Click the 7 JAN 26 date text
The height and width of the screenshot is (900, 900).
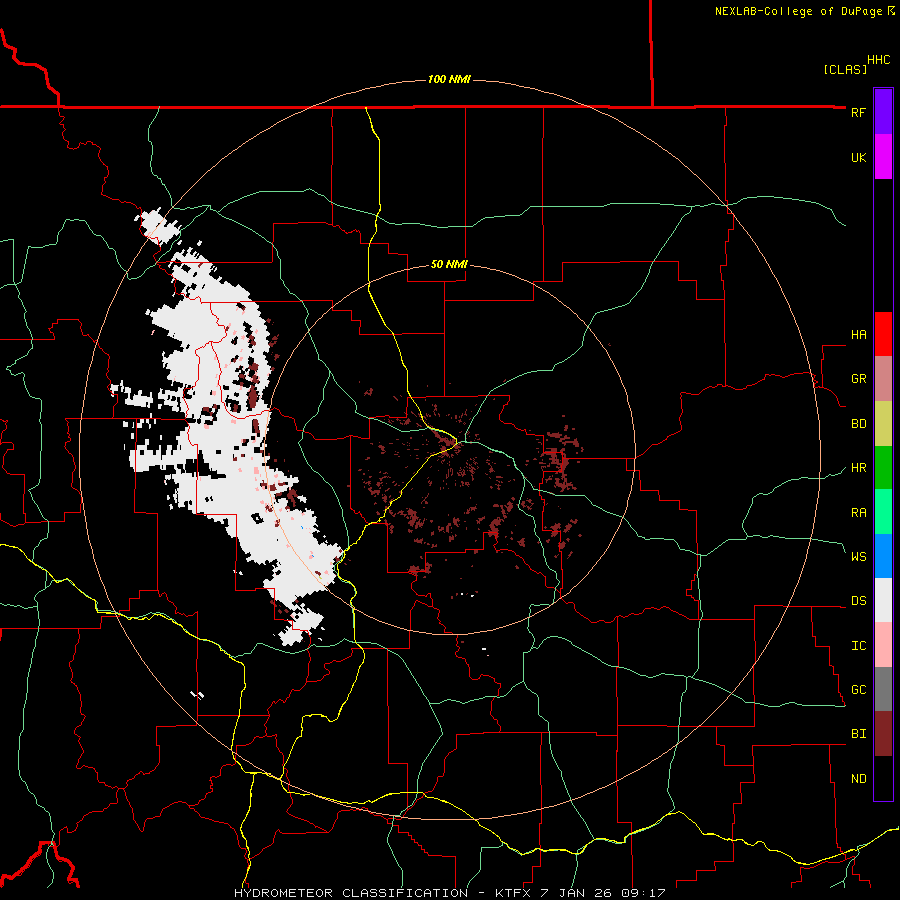pos(577,893)
